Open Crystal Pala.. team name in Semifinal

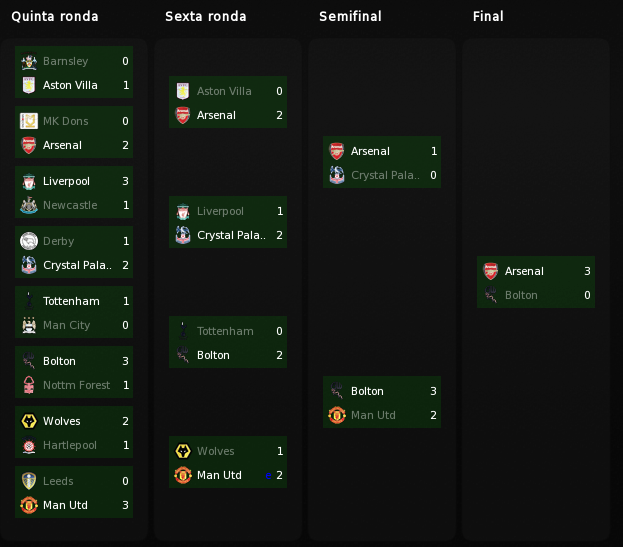click(x=385, y=175)
